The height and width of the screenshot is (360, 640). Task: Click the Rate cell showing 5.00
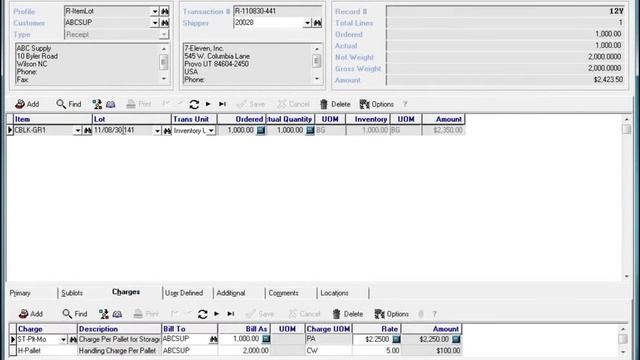click(377, 351)
